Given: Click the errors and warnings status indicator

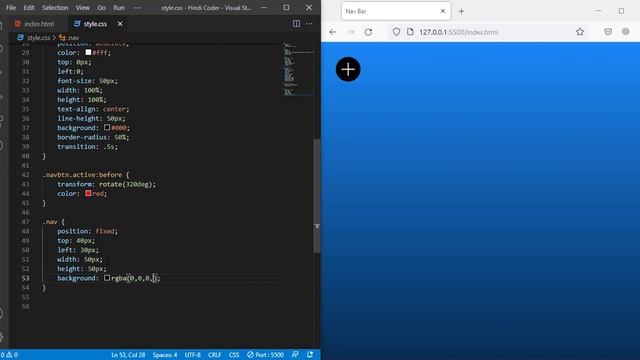Looking at the screenshot, I should pyautogui.click(x=9, y=355).
